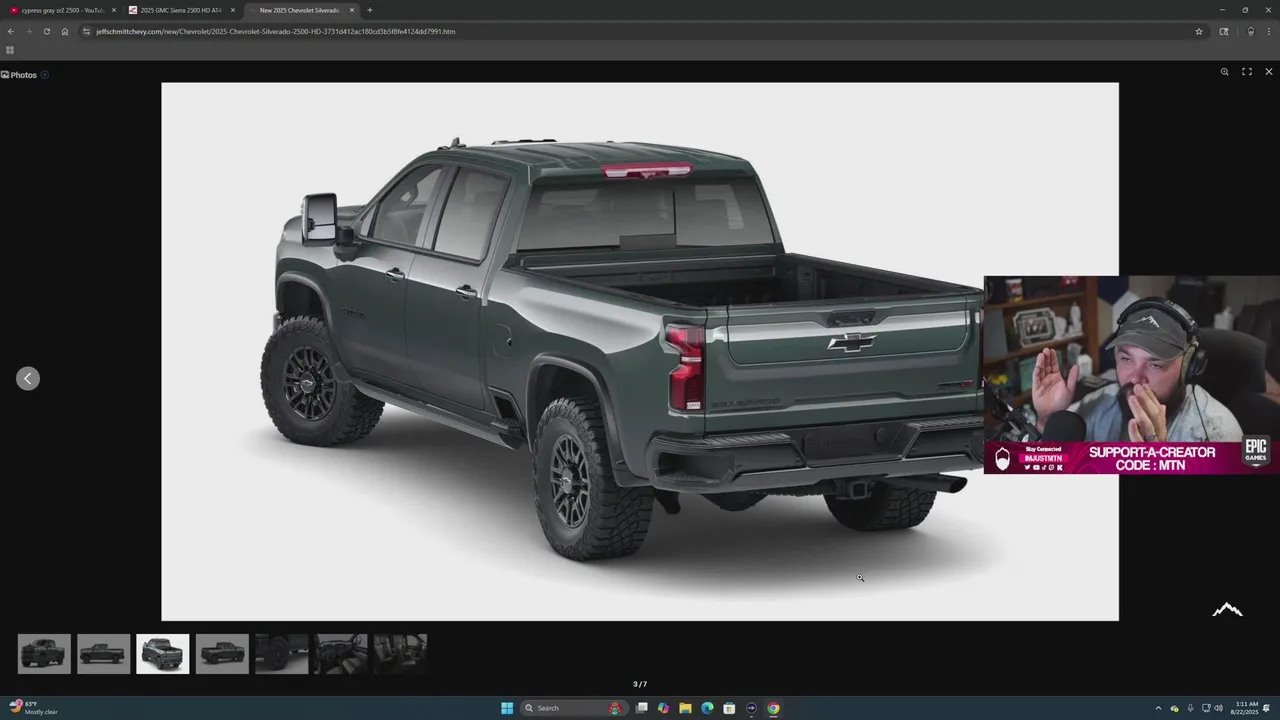The image size is (1280, 720).
Task: Close the GMC Sierra 2500 HD tab
Action: pos(233,10)
